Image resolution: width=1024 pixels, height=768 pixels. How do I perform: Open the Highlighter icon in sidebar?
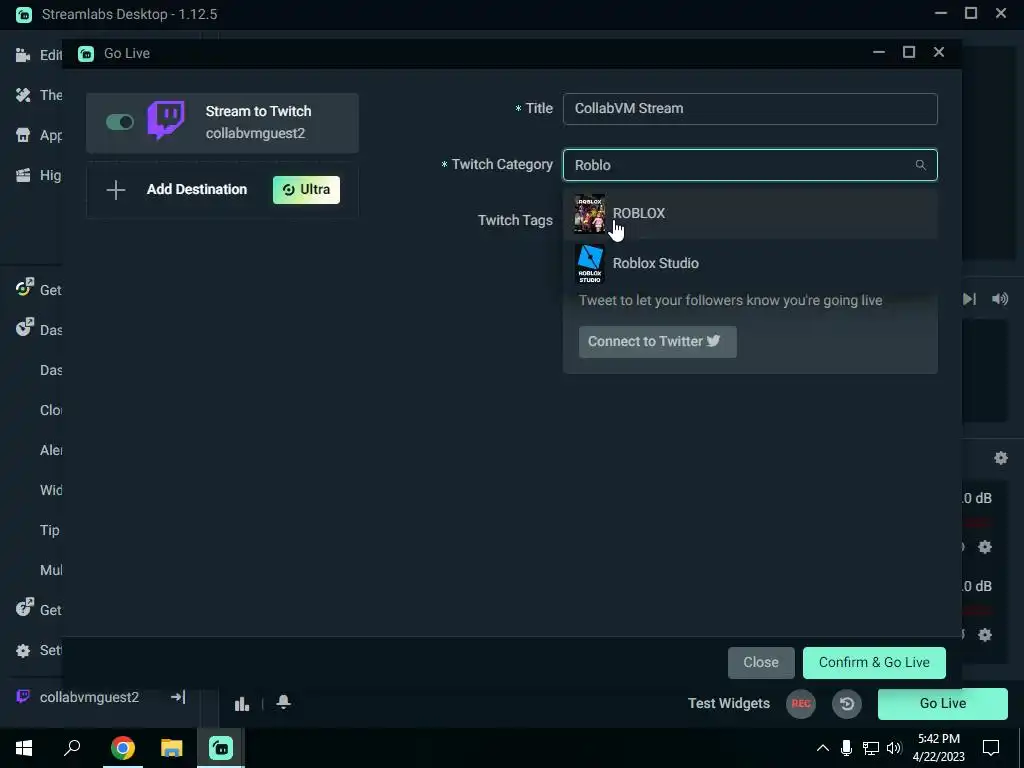click(x=23, y=175)
